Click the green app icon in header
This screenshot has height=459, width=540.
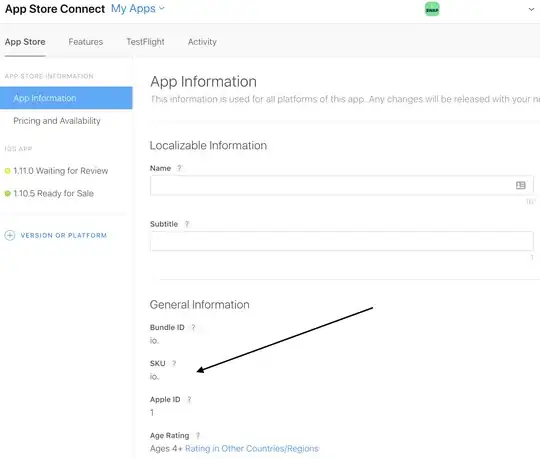tap(432, 9)
